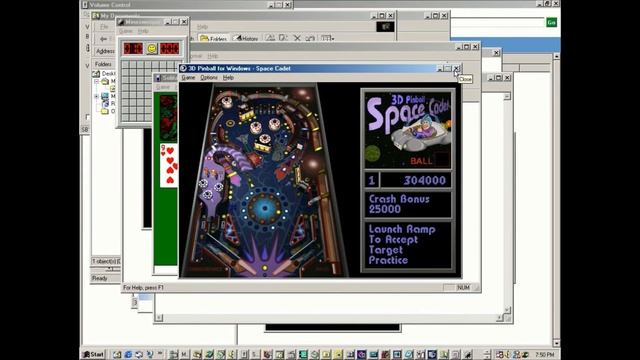
Task: Open the Options menu in 3D Pinball
Action: [209, 78]
